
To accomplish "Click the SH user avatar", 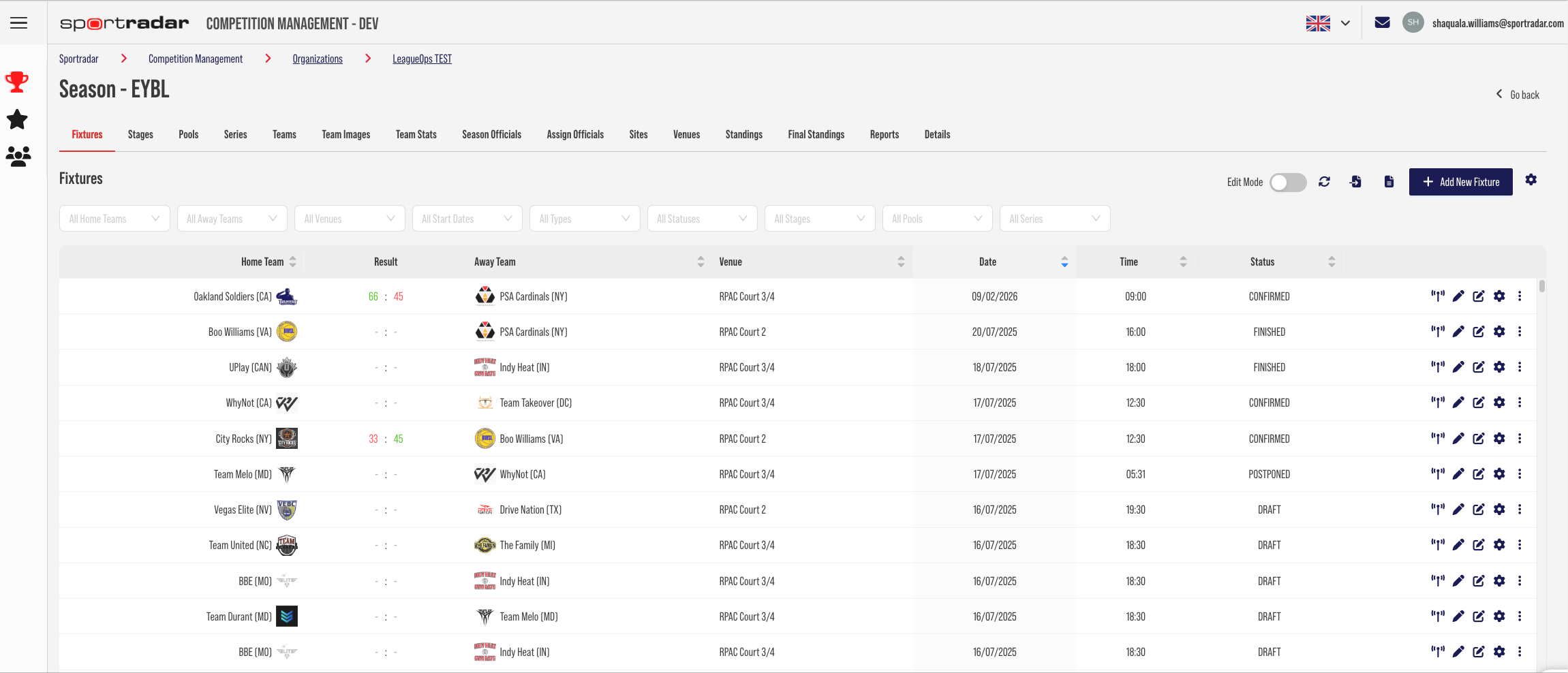I will 1413,22.
